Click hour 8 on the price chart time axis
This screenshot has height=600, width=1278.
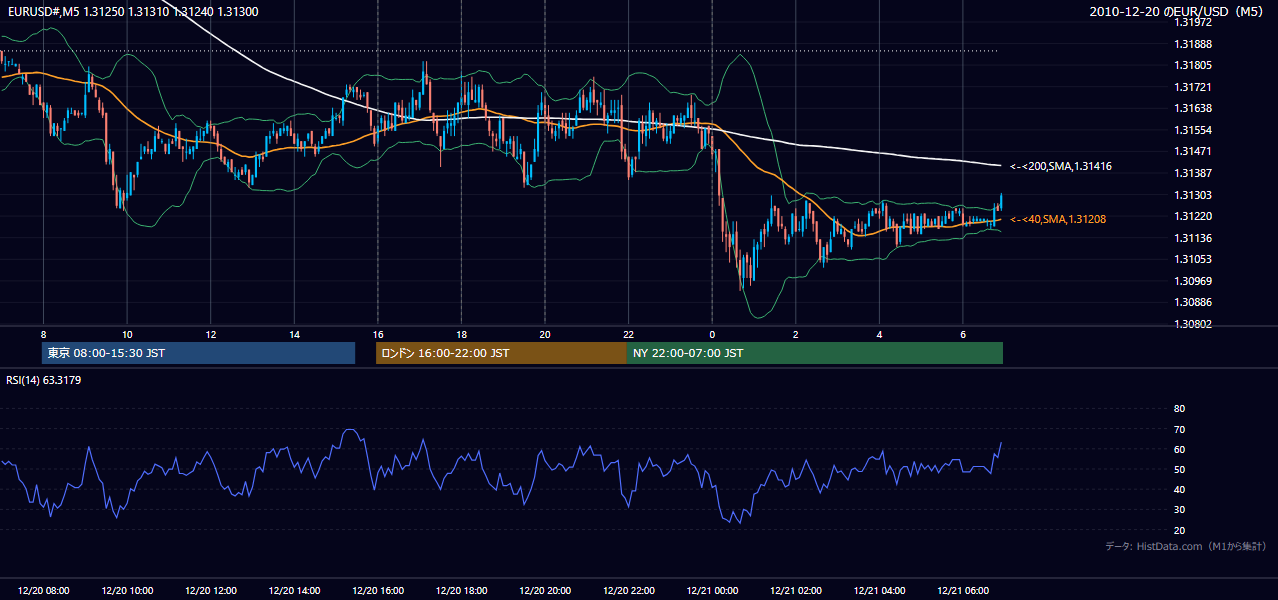coord(44,334)
